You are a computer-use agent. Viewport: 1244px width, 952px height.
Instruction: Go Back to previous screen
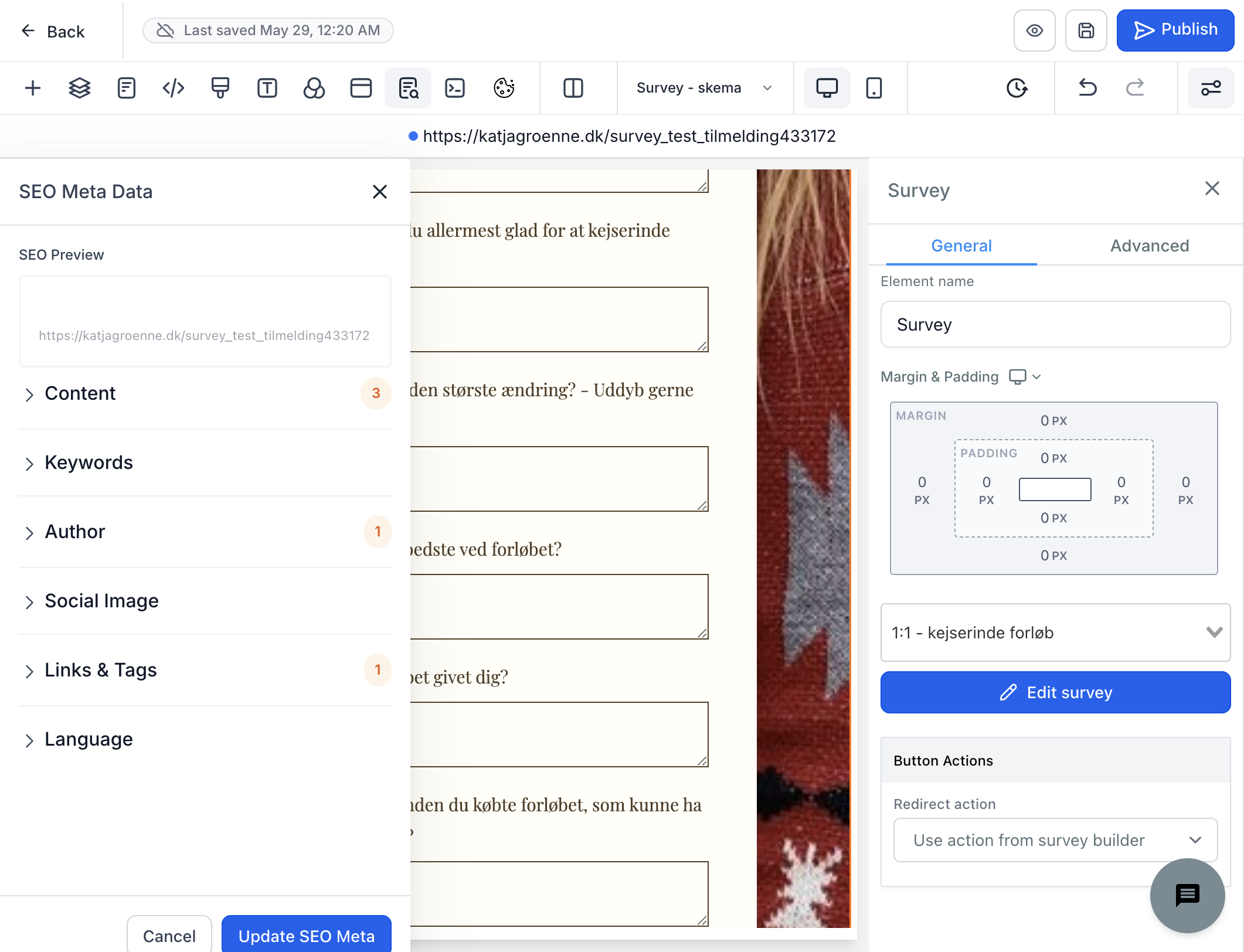53,31
